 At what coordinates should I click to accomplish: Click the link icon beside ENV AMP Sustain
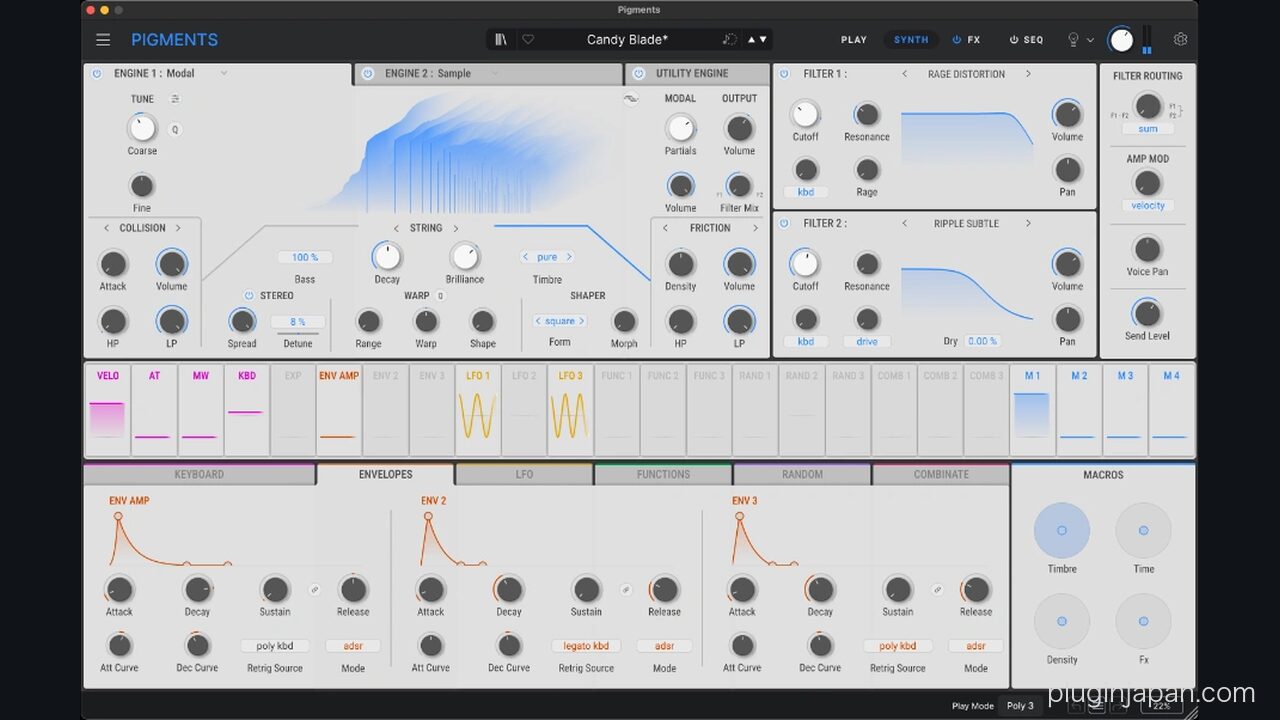click(314, 589)
